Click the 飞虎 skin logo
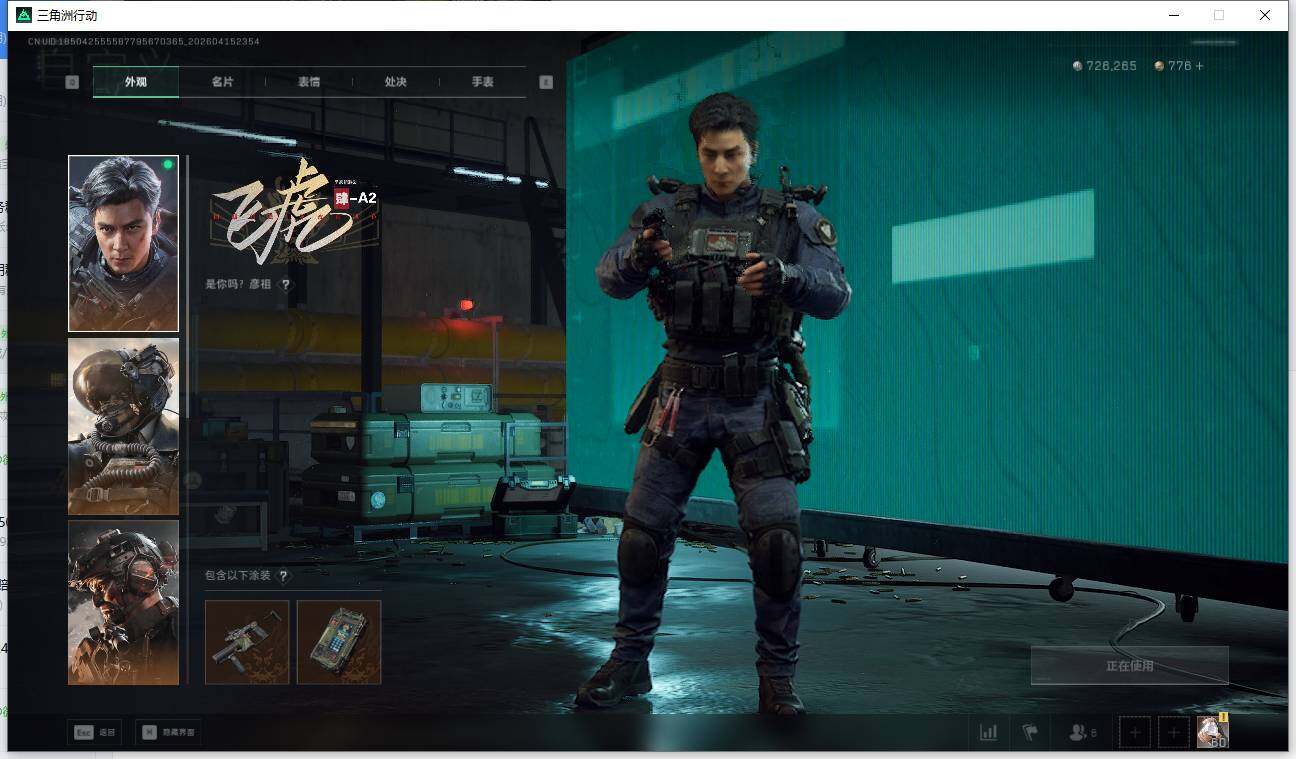 coord(294,213)
